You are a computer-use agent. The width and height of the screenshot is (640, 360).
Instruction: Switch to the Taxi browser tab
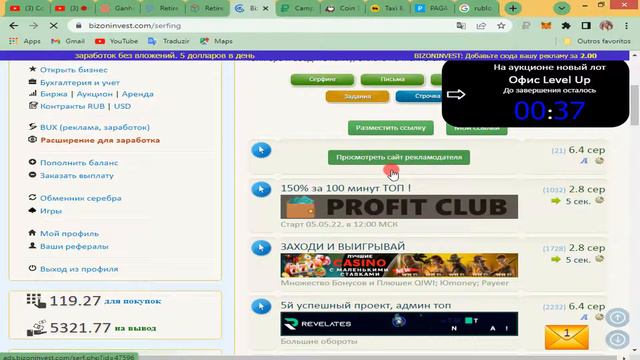pos(387,8)
